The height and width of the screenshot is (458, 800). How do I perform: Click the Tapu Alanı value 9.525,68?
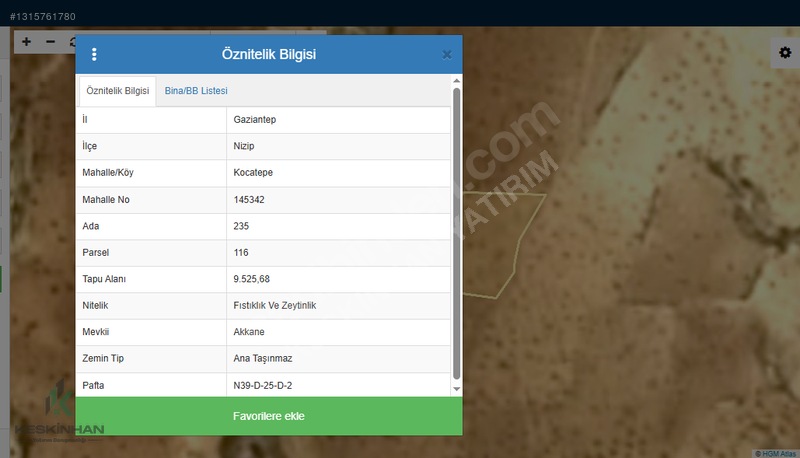tap(252, 279)
